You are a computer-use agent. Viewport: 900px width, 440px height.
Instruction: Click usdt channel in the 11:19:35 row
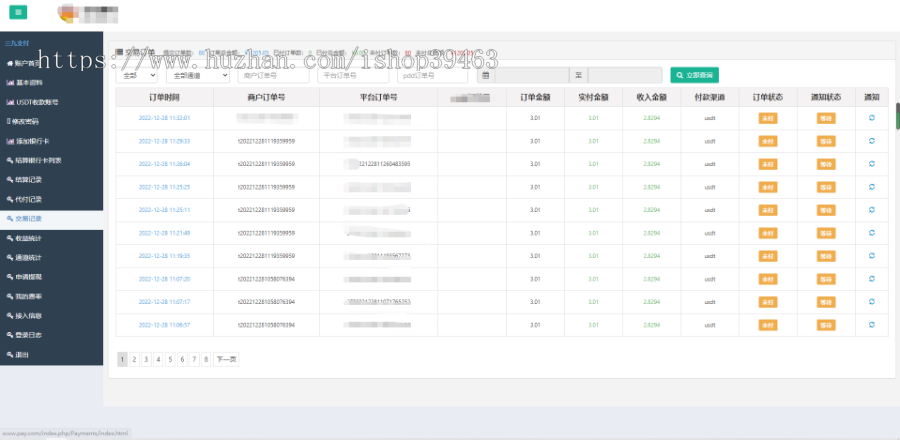(x=710, y=255)
